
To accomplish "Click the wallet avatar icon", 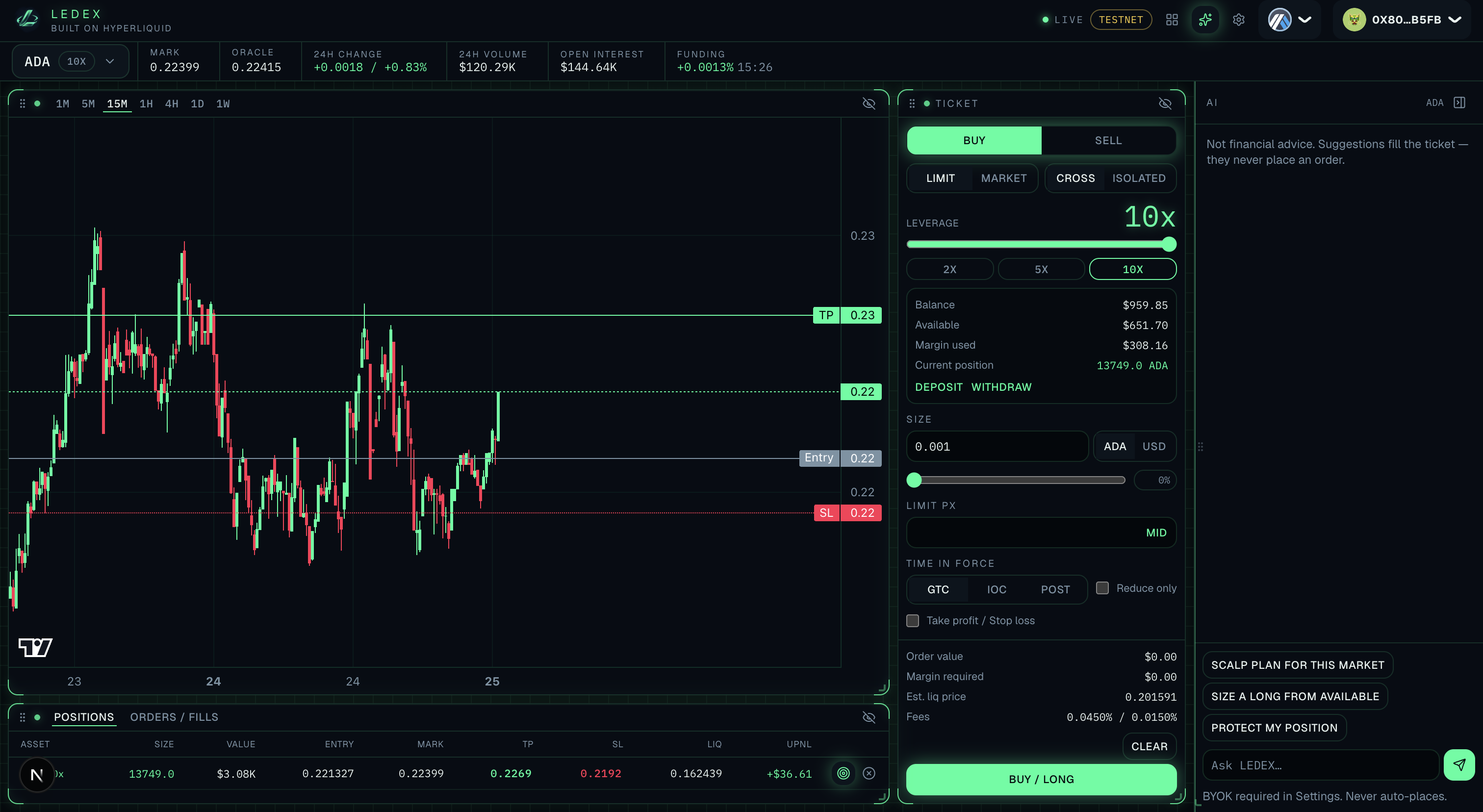I will click(1354, 20).
